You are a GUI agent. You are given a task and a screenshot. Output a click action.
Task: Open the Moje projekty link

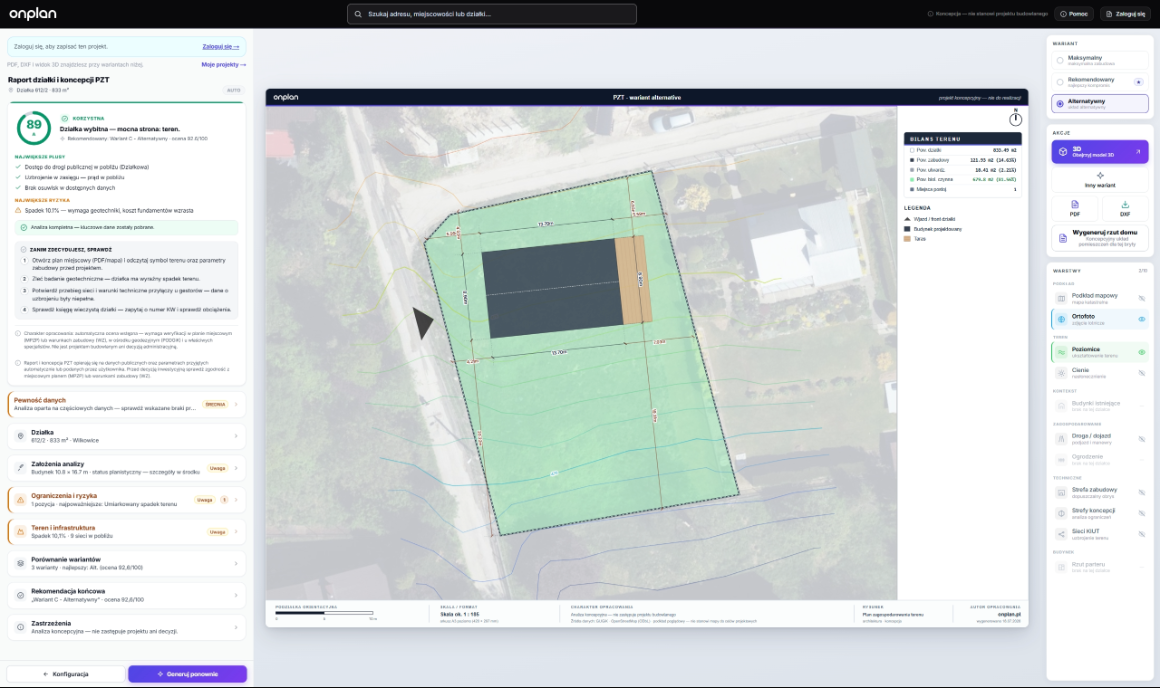[223, 64]
